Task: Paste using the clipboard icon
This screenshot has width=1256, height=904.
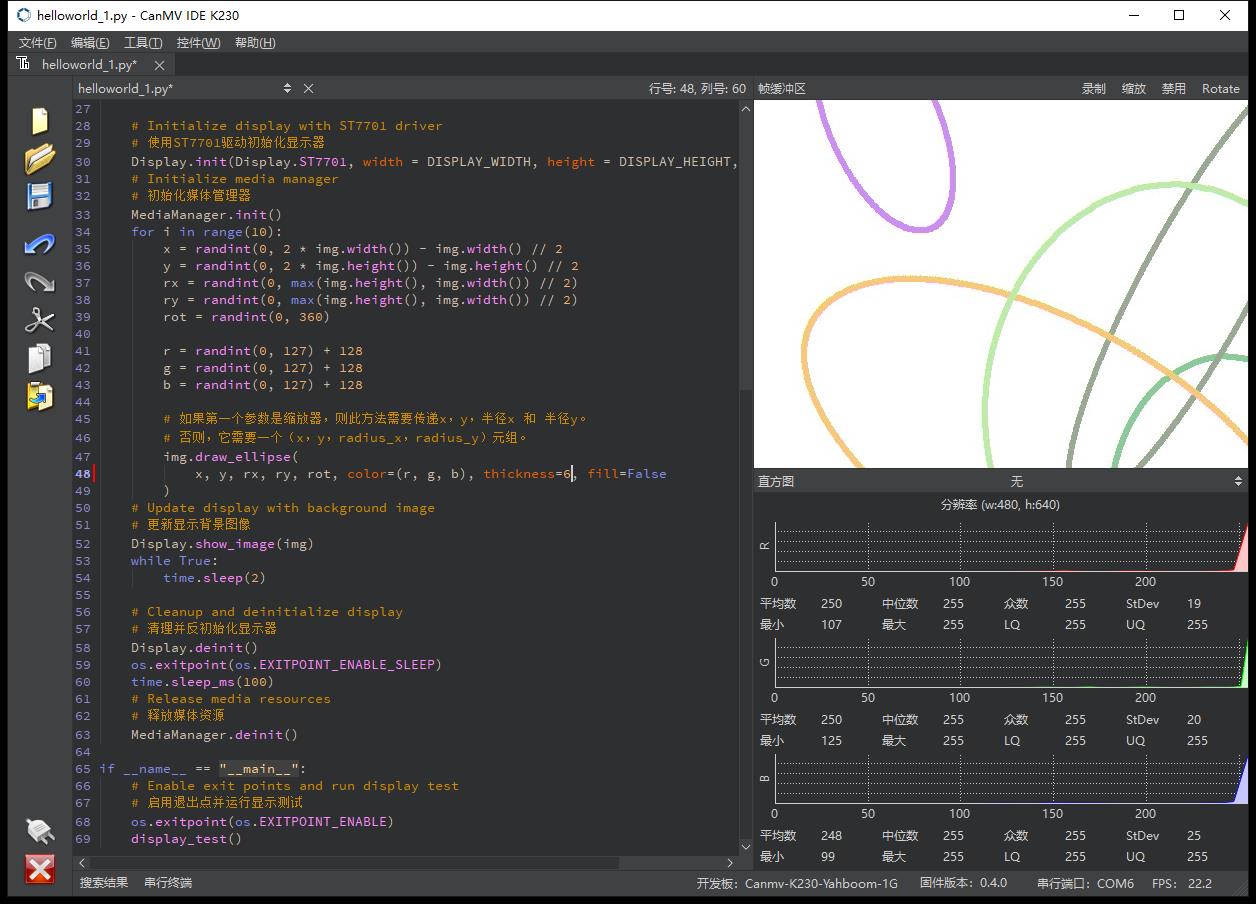Action: (39, 396)
